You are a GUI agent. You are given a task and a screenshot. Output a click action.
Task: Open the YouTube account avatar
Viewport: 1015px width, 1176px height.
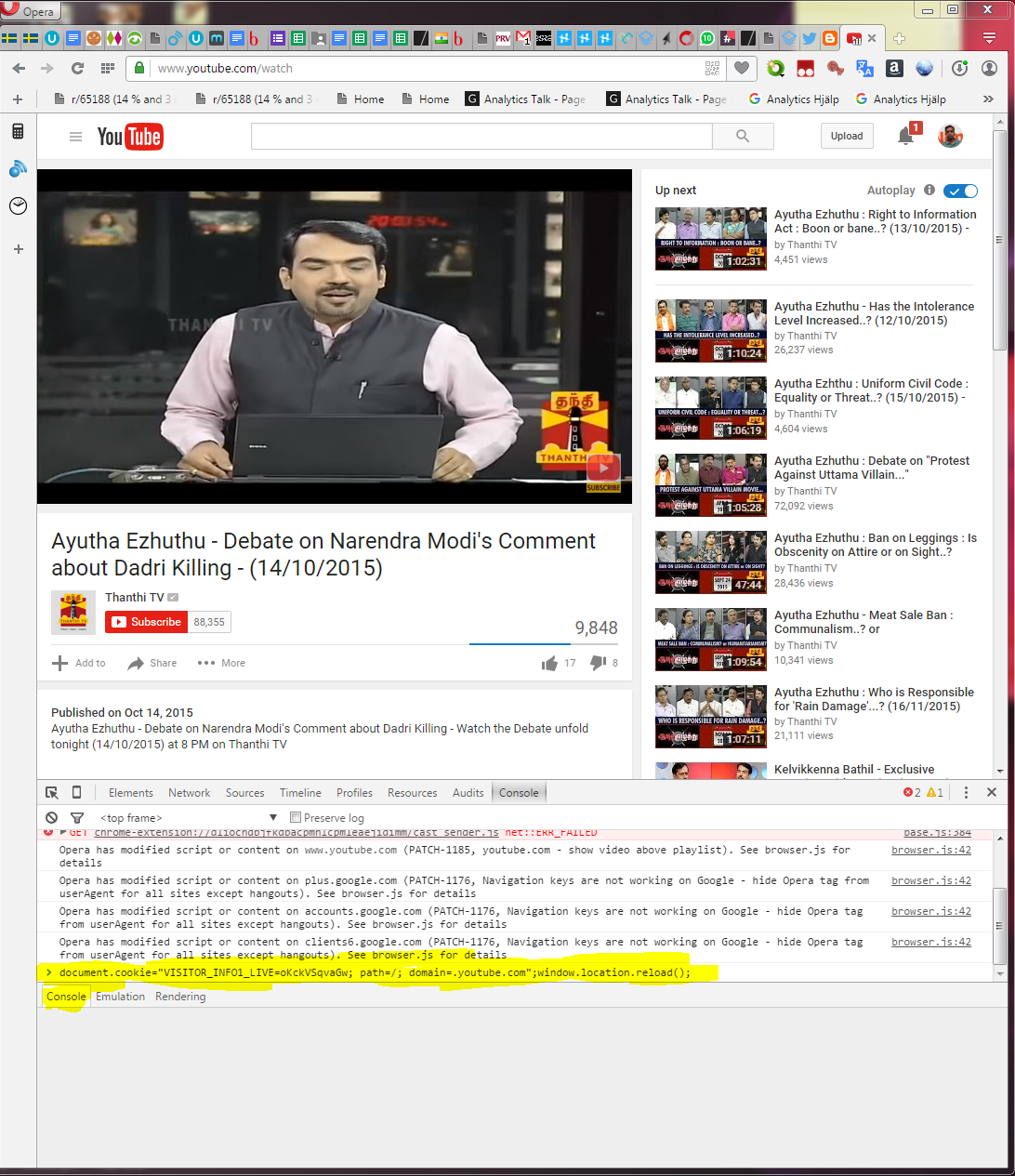(950, 136)
